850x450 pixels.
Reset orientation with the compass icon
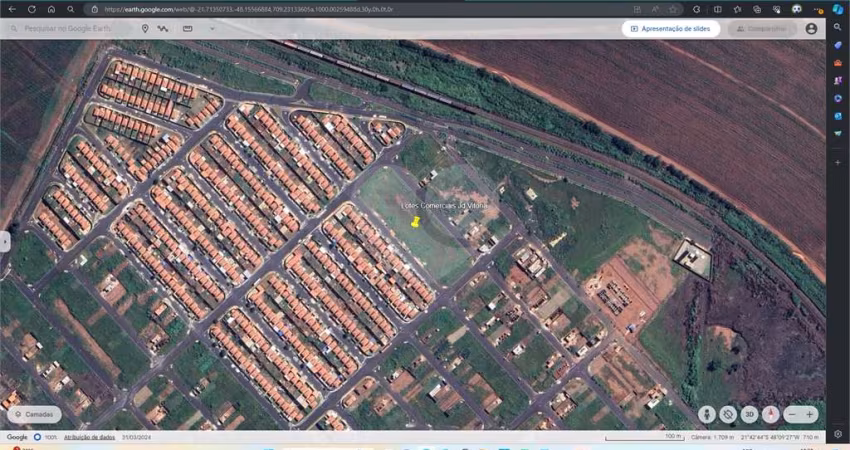[x=770, y=414]
